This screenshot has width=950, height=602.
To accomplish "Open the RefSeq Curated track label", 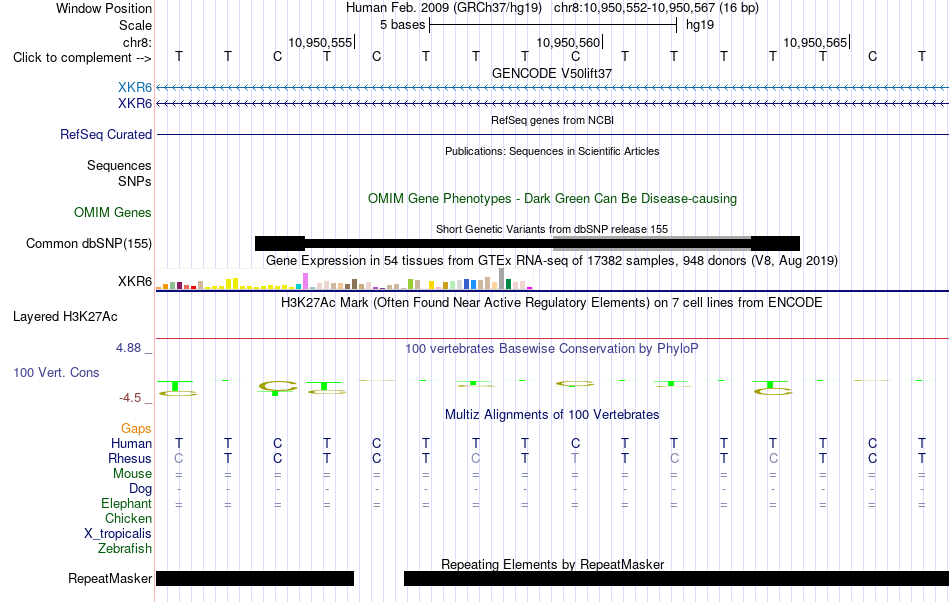I will point(106,134).
